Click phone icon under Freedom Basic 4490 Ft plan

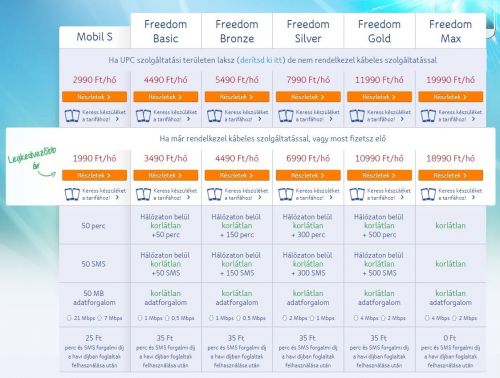coord(144,116)
